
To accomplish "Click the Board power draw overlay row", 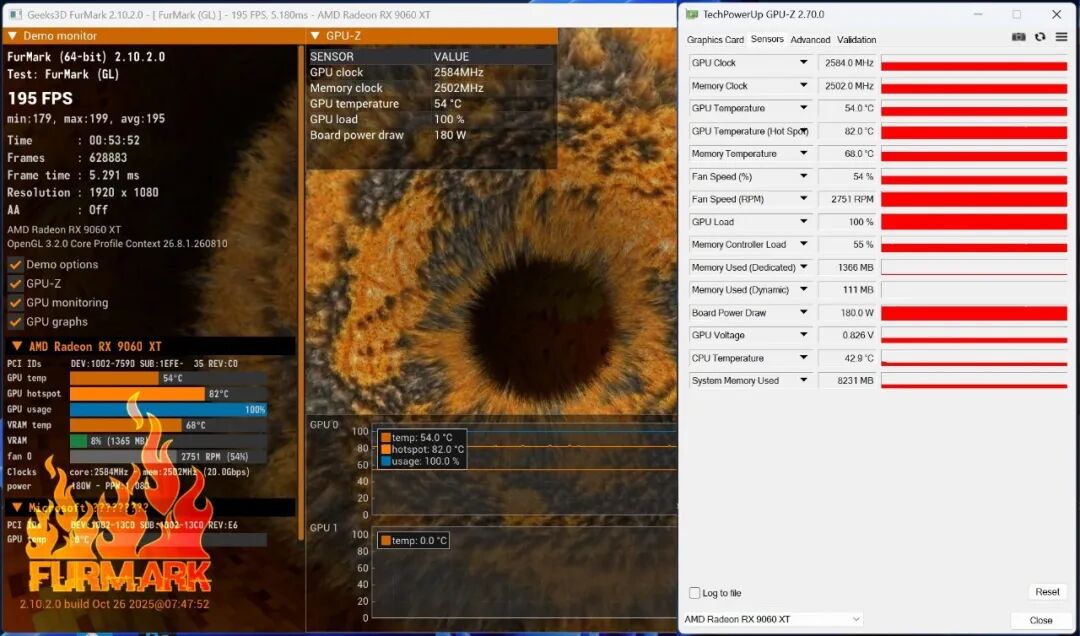I will pos(432,135).
